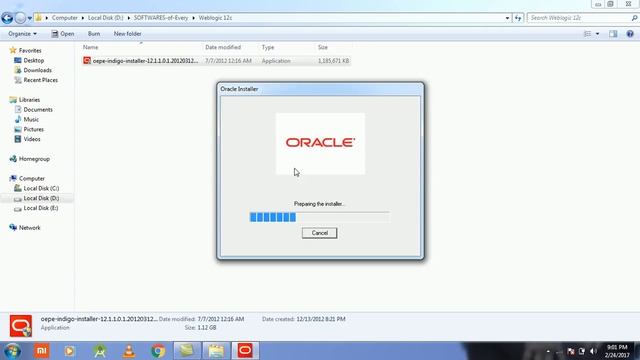Click the volume speaker tray icon
Viewport: 640px width, 360px height.
[593, 351]
